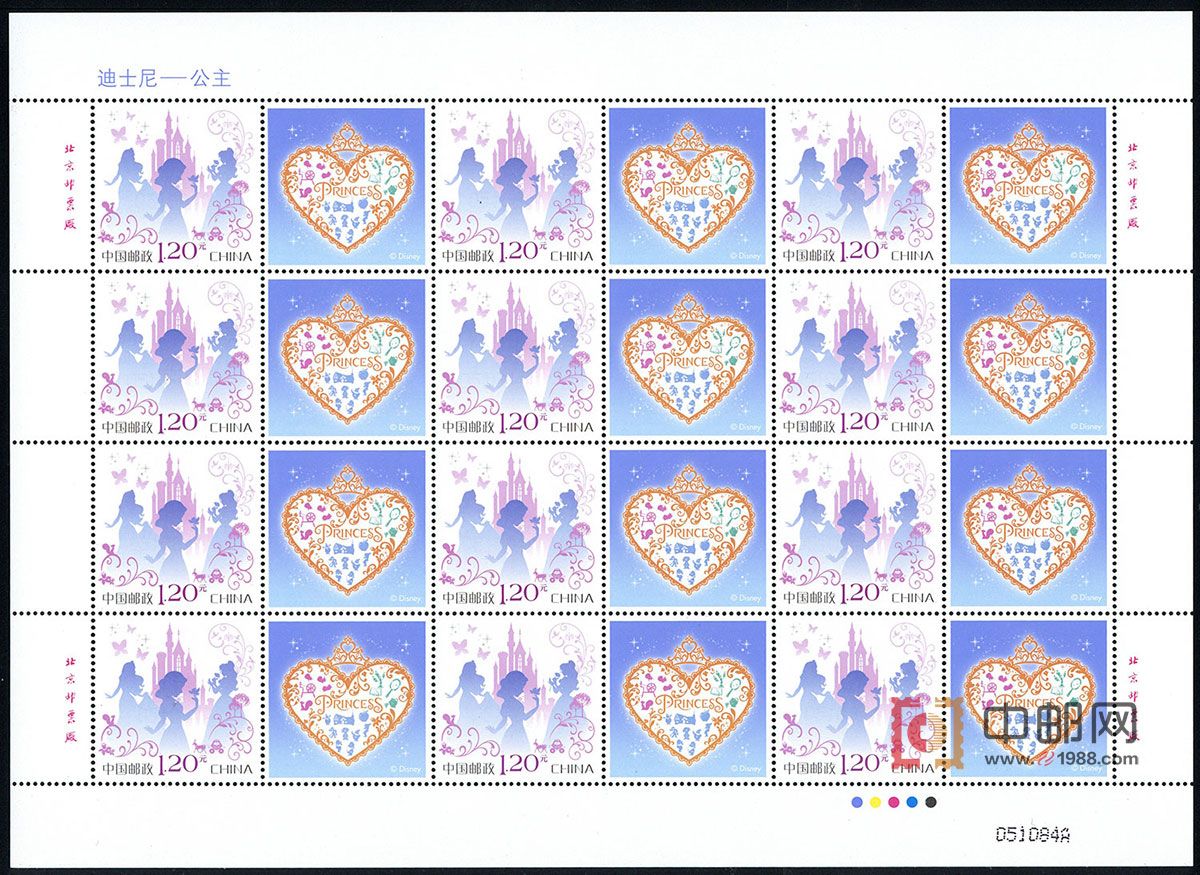Click the serial number 051084A
The image size is (1200, 875).
1031,832
